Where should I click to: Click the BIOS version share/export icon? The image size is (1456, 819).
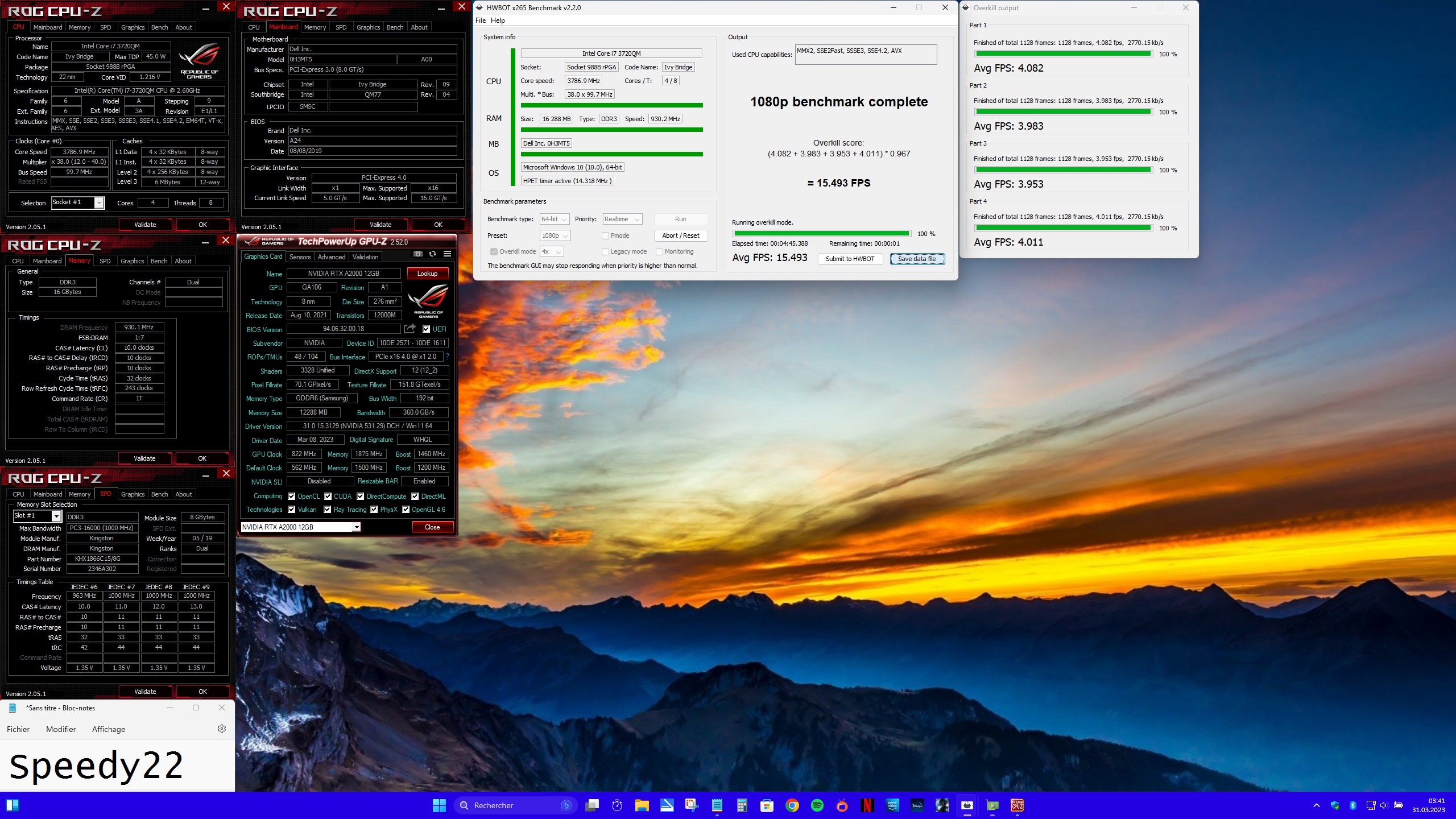click(409, 329)
